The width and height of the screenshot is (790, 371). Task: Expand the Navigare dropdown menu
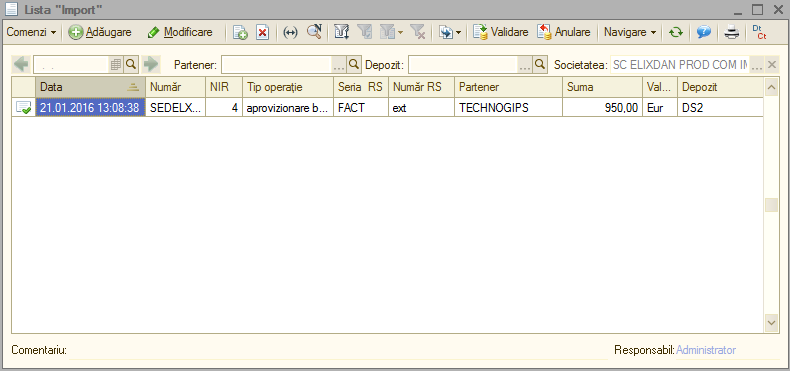630,32
